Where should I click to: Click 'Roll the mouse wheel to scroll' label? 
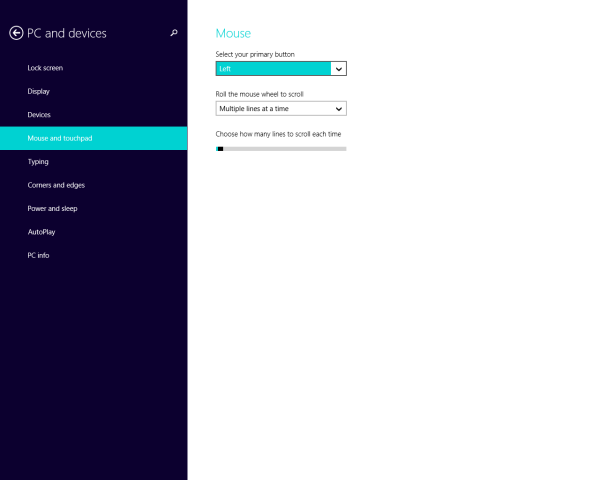pos(259,94)
